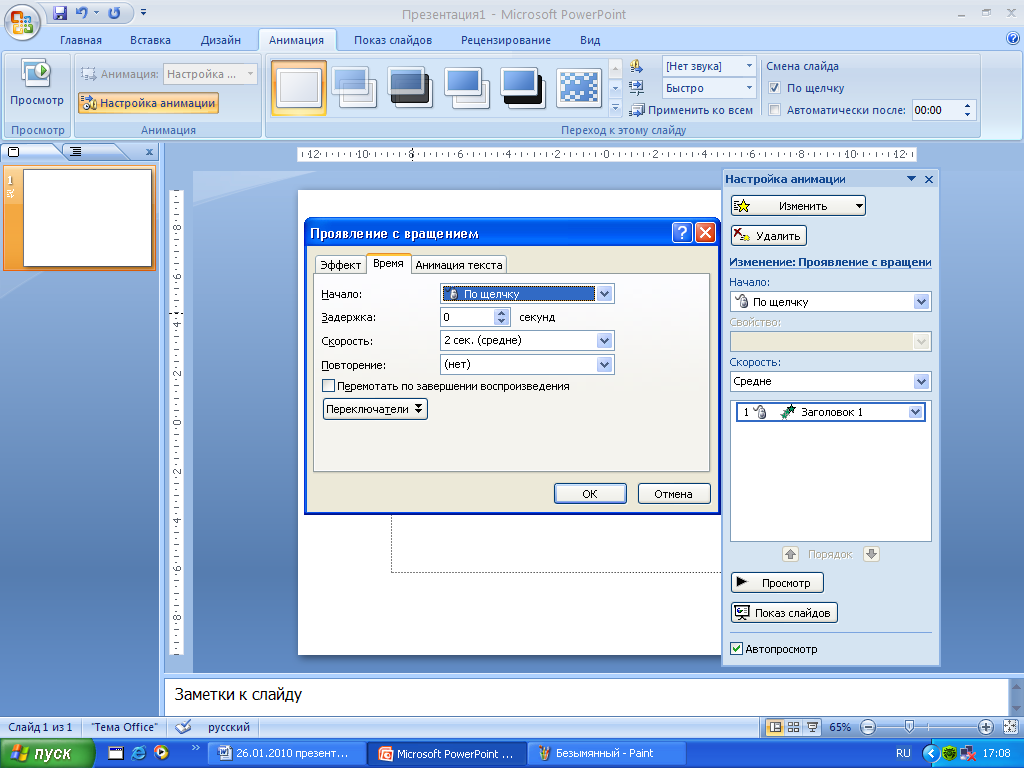
Task: Click Просмотр play button in animation pane
Action: click(777, 583)
